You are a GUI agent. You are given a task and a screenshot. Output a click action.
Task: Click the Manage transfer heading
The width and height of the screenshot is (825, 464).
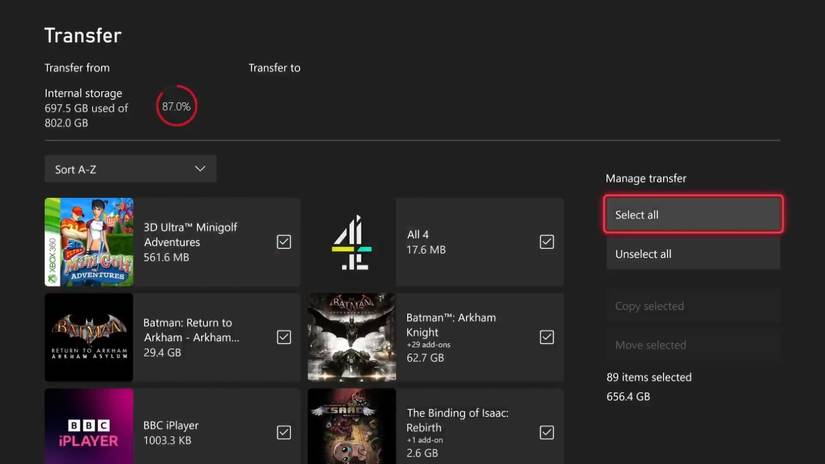[x=646, y=178]
